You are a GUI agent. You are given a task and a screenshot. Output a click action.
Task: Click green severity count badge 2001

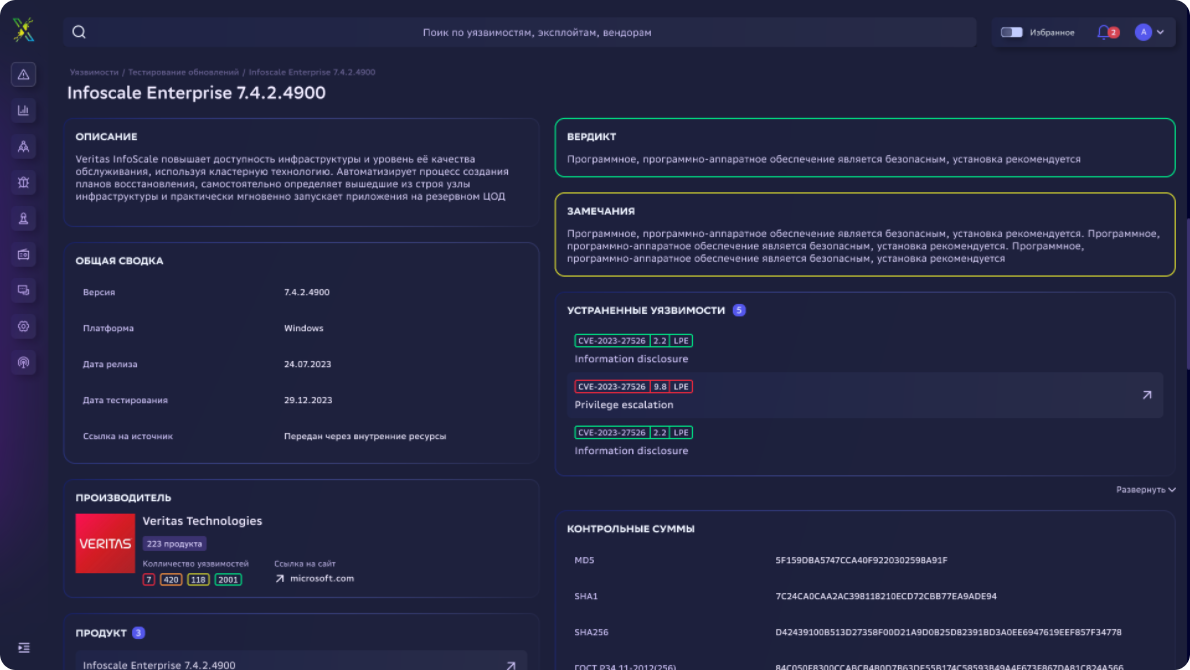228,580
